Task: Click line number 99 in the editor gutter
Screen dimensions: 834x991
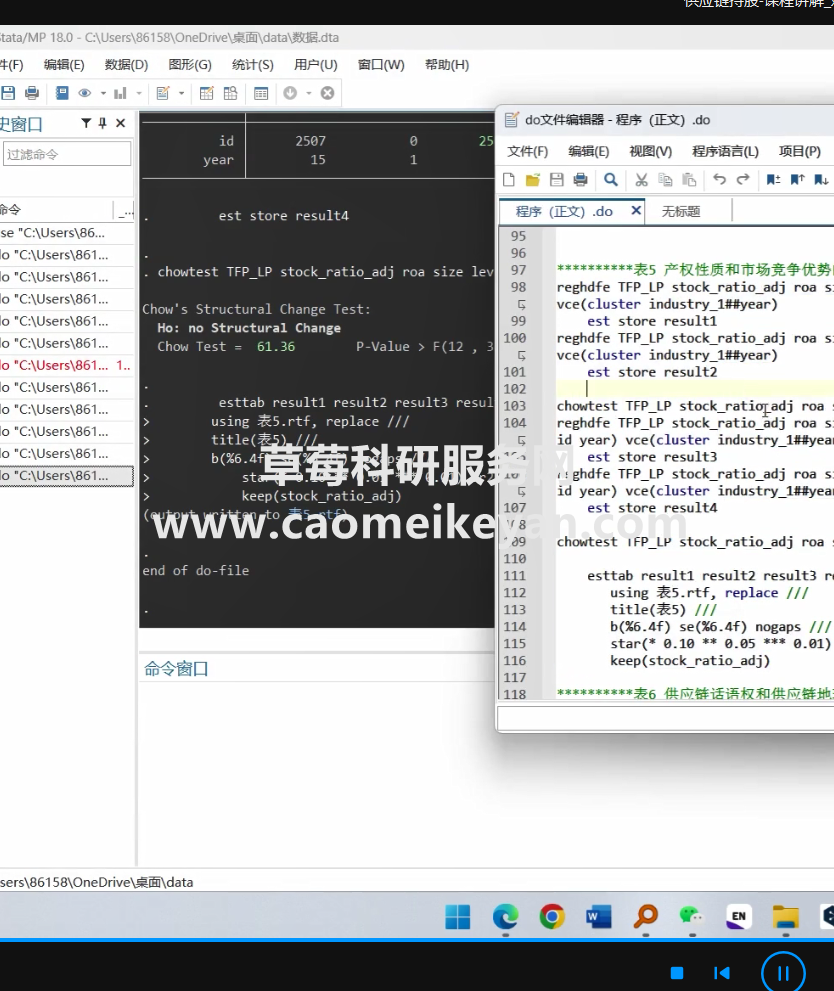Action: coord(518,321)
